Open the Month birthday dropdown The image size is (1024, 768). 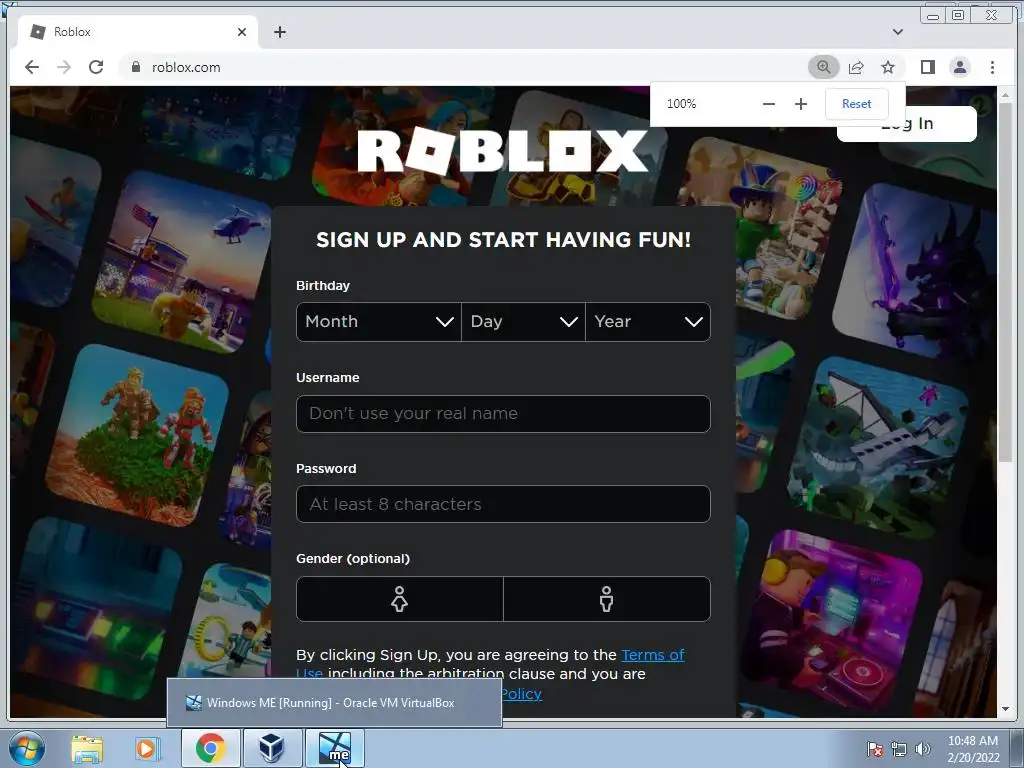(x=379, y=321)
